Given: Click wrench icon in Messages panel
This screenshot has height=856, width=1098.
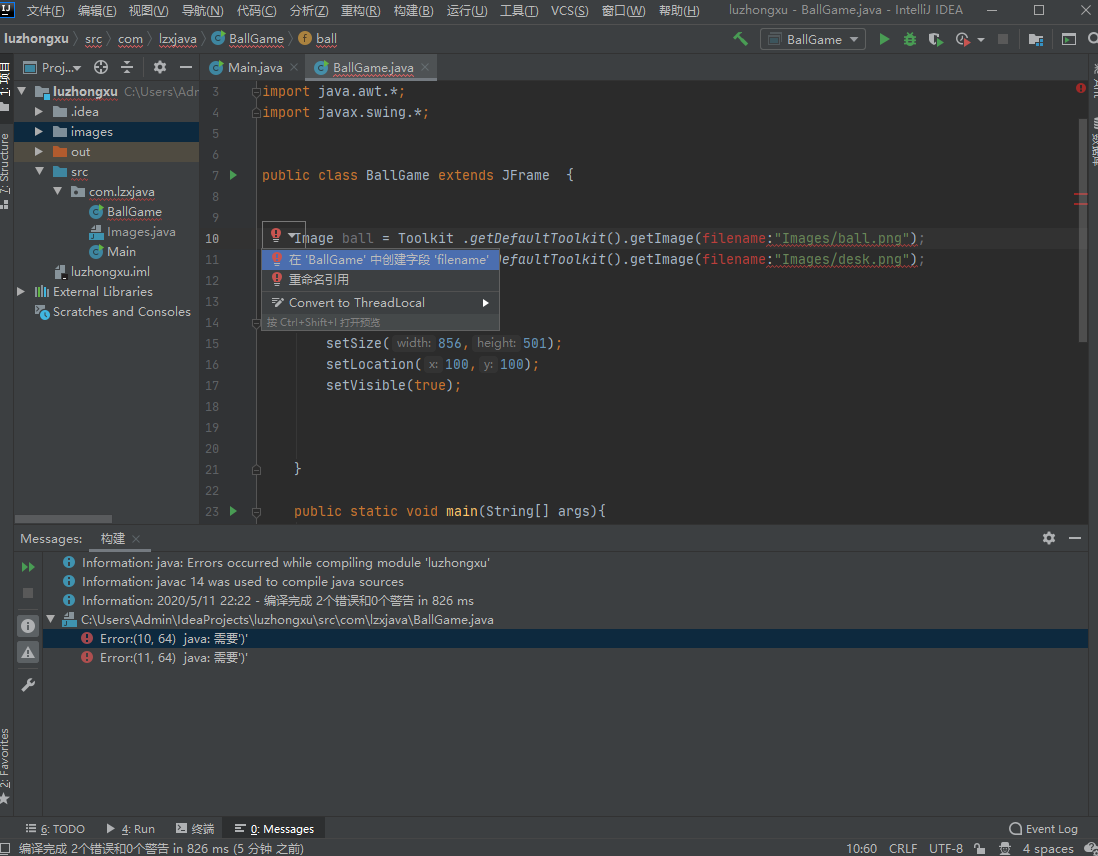Looking at the screenshot, I should [x=28, y=685].
